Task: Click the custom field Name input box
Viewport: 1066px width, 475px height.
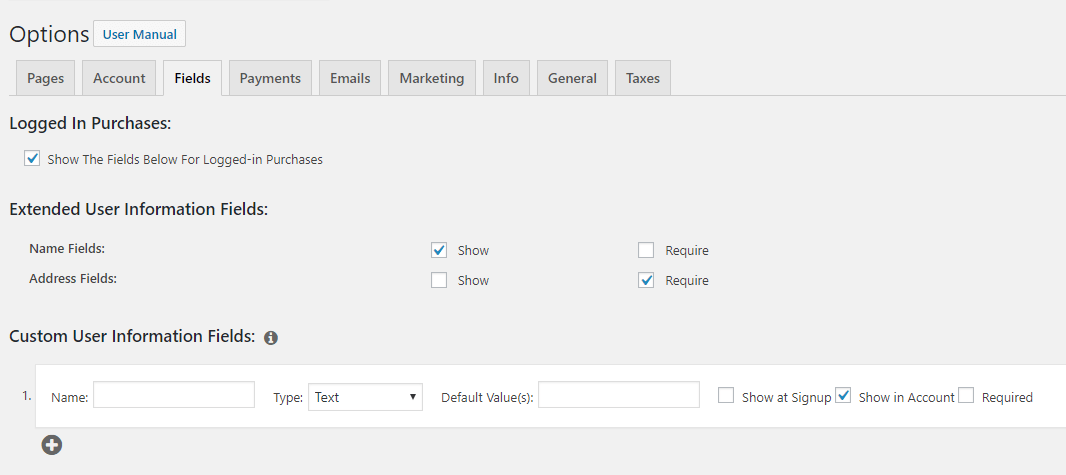Action: click(x=174, y=395)
